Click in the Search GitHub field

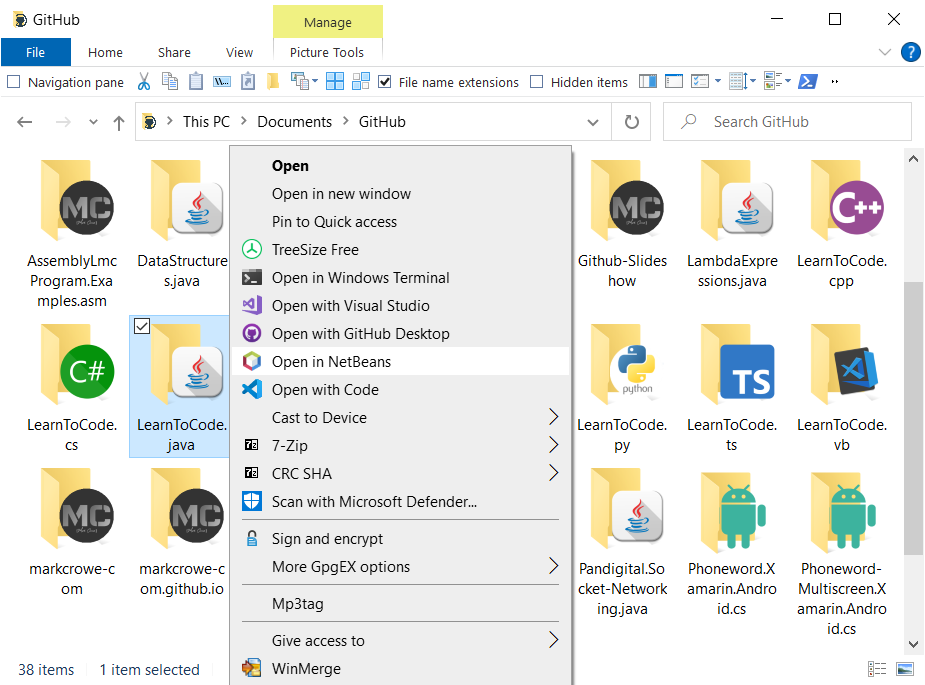click(787, 122)
